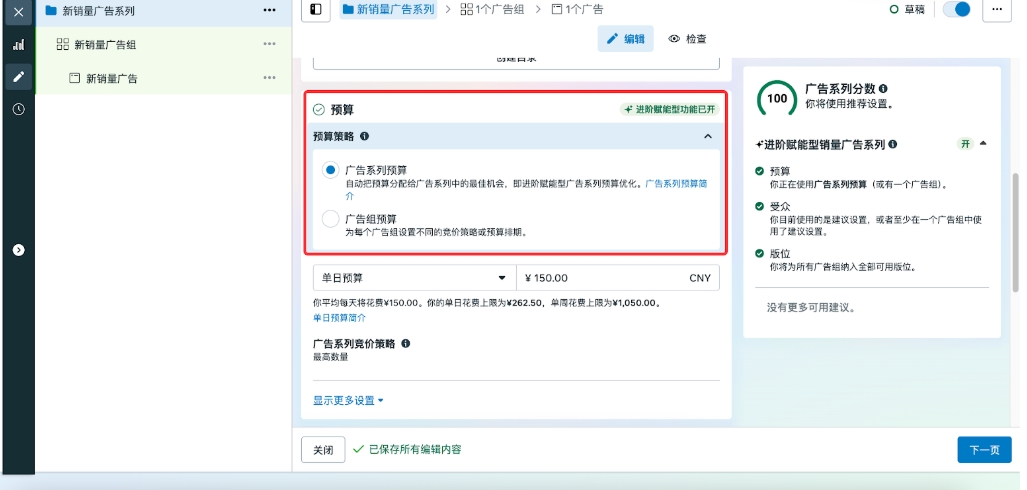This screenshot has height=490, width=1027.
Task: Open the bar chart performance icon in sidebar
Action: (x=18, y=45)
